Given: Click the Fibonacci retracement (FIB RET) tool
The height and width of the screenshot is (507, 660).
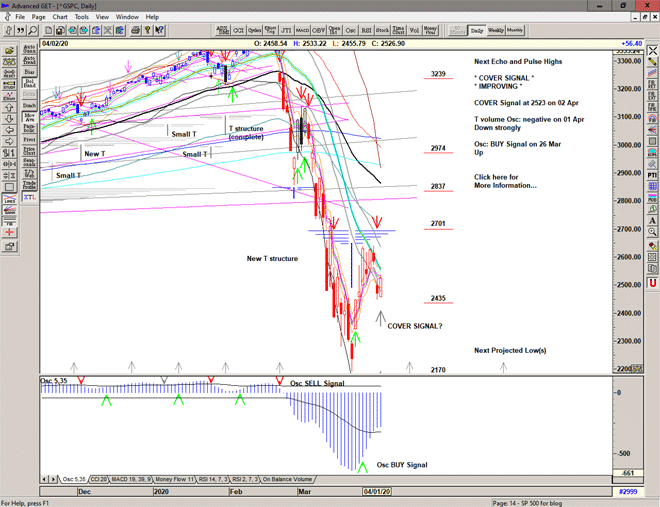Looking at the screenshot, I should [652, 85].
